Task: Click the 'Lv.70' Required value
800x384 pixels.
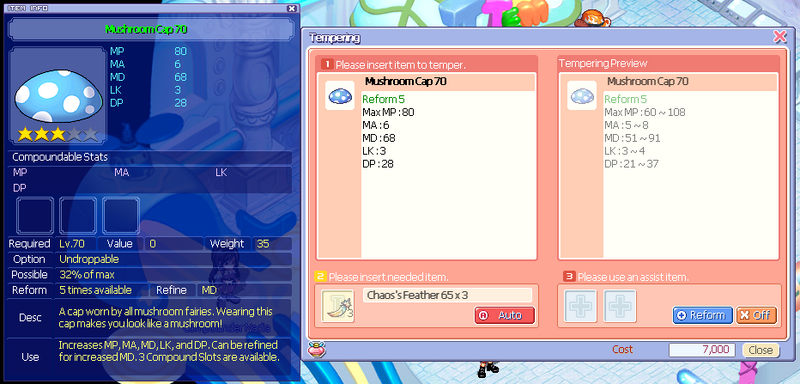Action: 72,244
